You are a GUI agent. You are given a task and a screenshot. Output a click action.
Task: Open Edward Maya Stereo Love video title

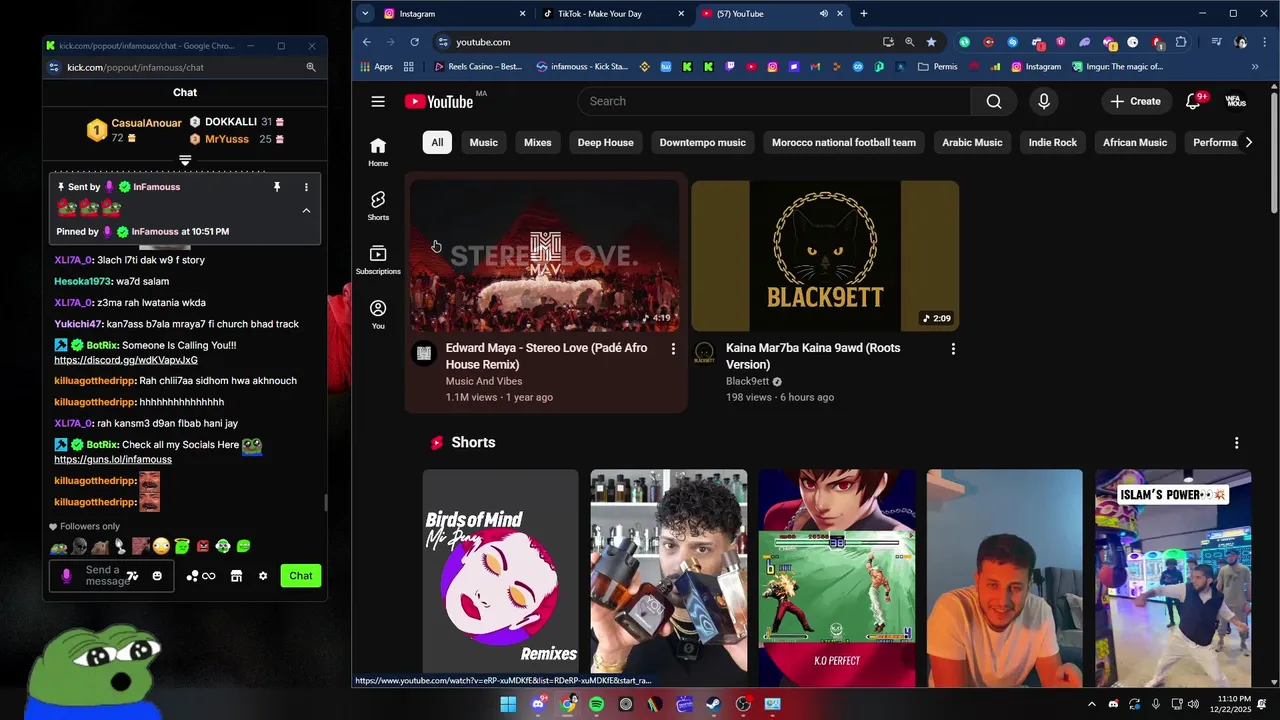(546, 356)
